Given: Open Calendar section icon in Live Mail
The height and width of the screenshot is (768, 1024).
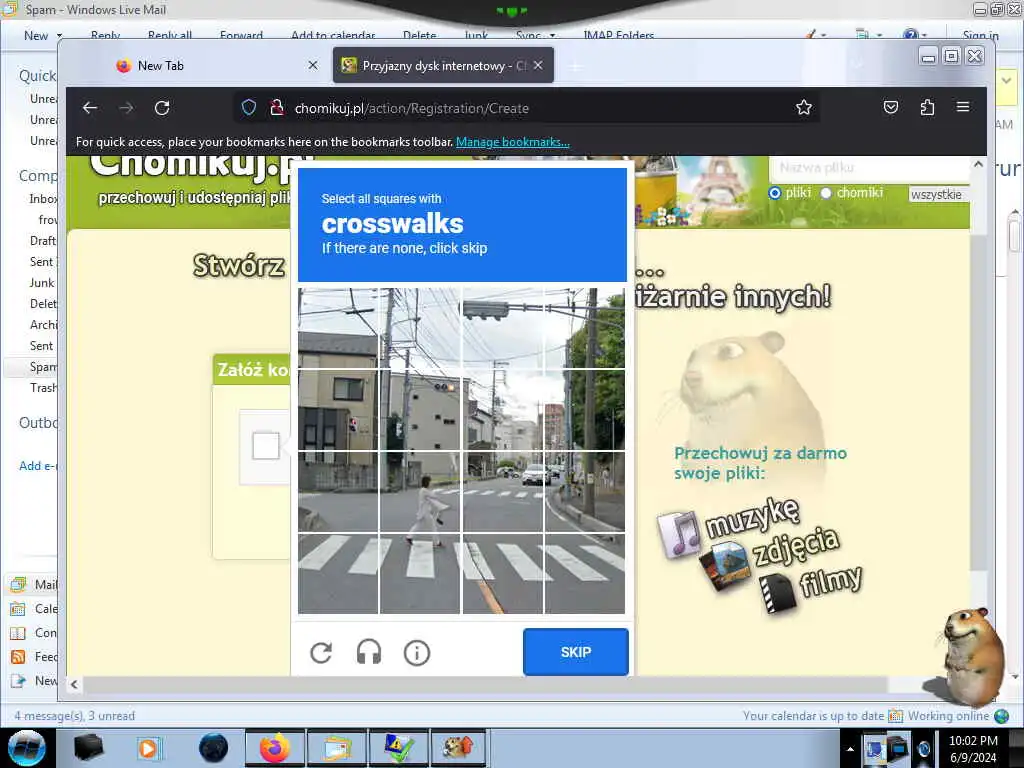Looking at the screenshot, I should point(18,609).
